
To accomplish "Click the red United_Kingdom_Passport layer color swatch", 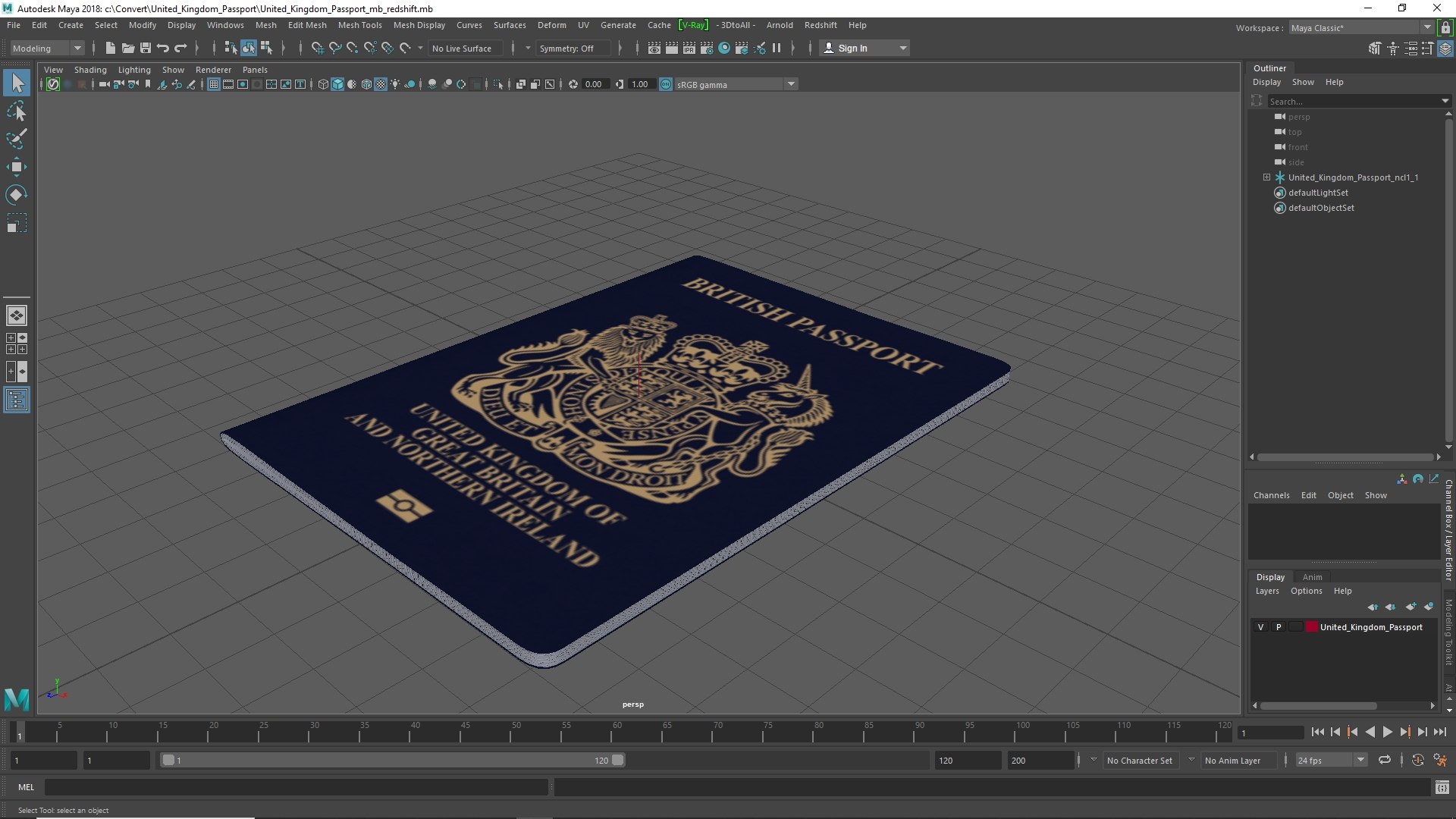I will coord(1311,627).
